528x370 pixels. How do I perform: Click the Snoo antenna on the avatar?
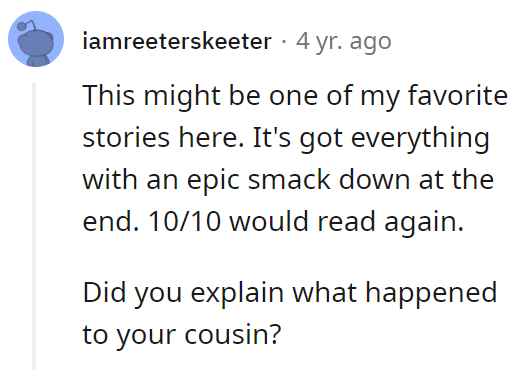tap(26, 26)
